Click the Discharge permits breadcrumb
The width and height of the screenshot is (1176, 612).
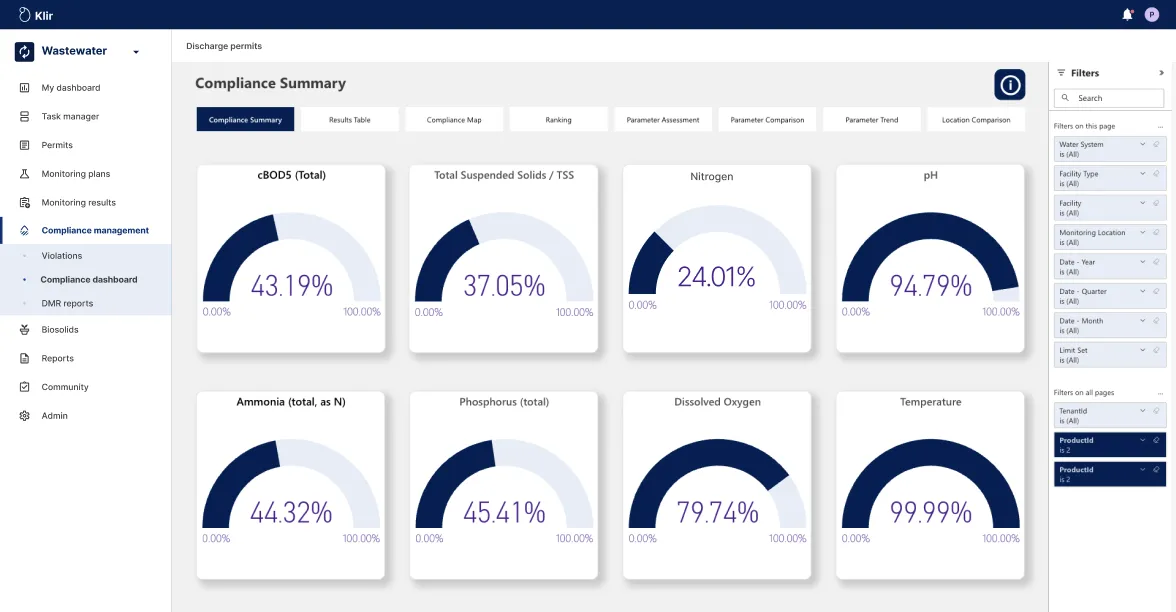[224, 46]
